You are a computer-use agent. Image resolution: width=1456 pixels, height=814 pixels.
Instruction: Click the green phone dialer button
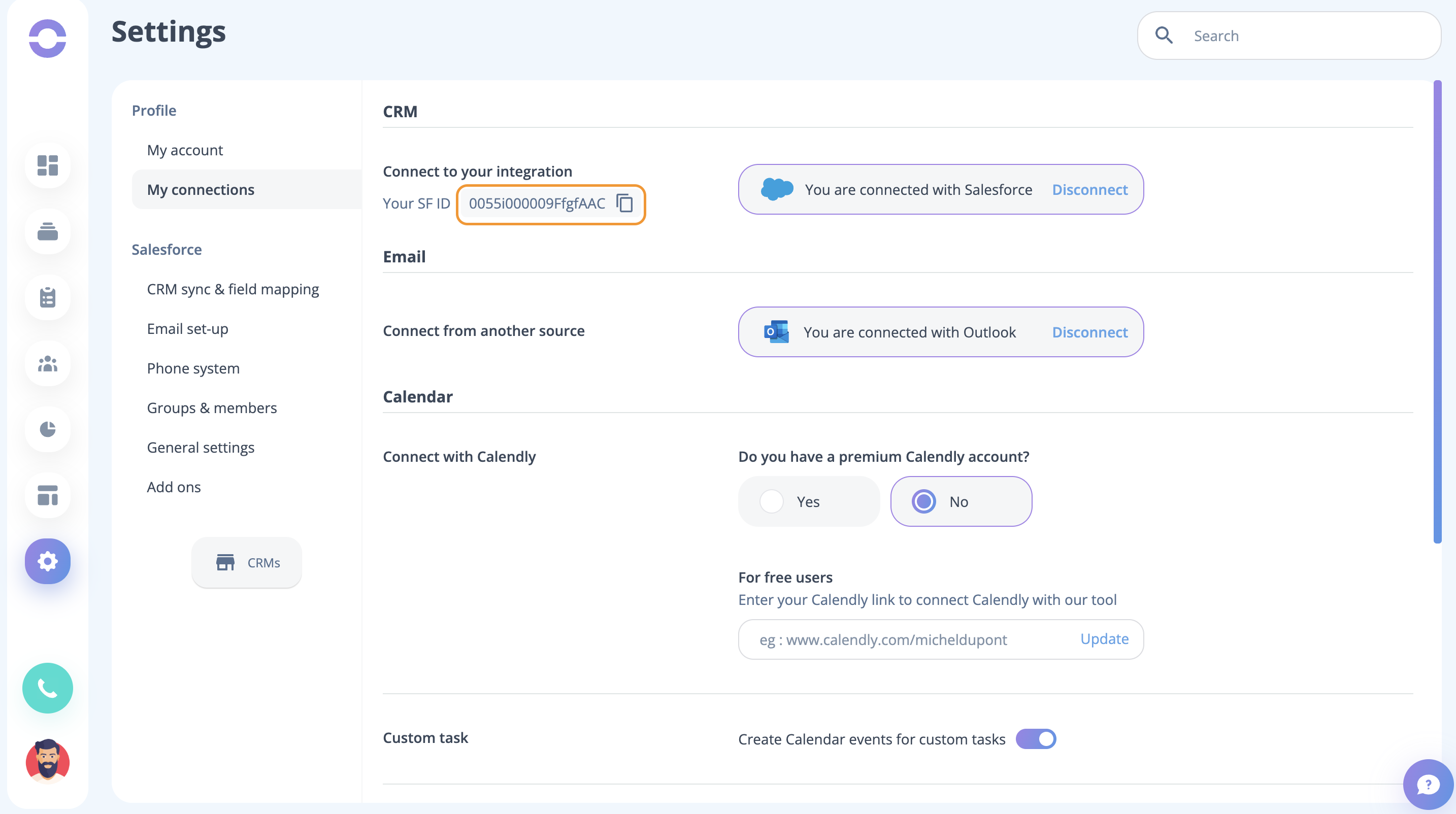tap(48, 688)
